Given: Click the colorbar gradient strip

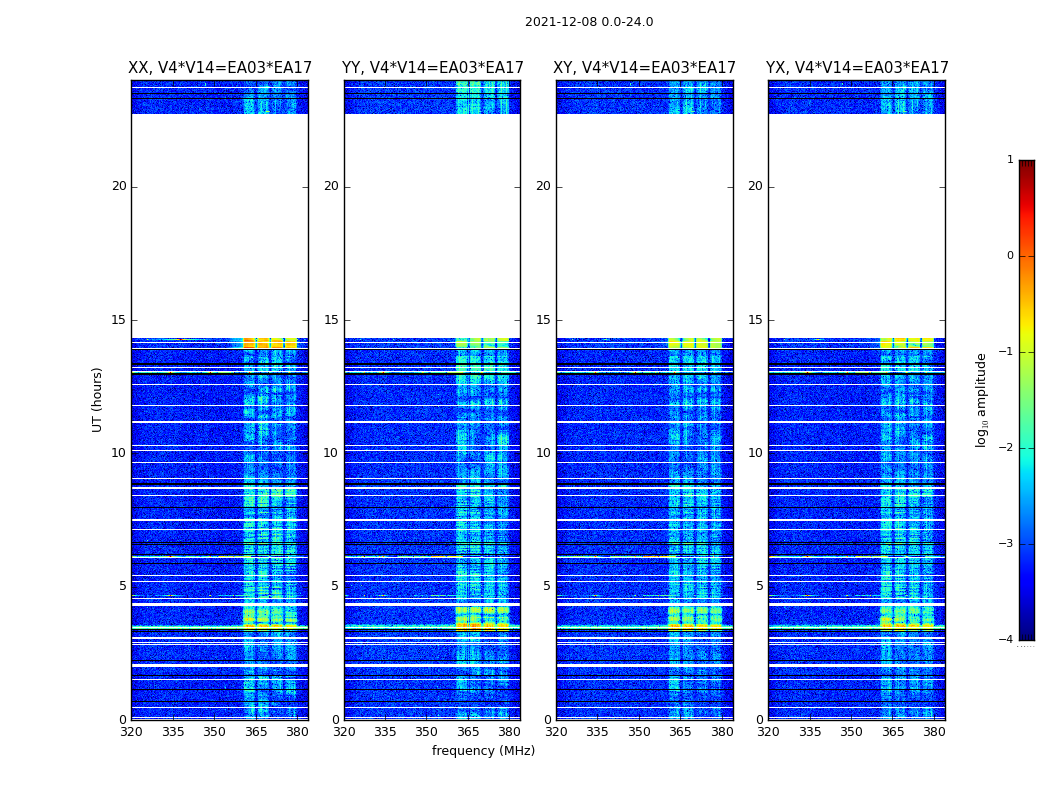Looking at the screenshot, I should pos(1026,400).
